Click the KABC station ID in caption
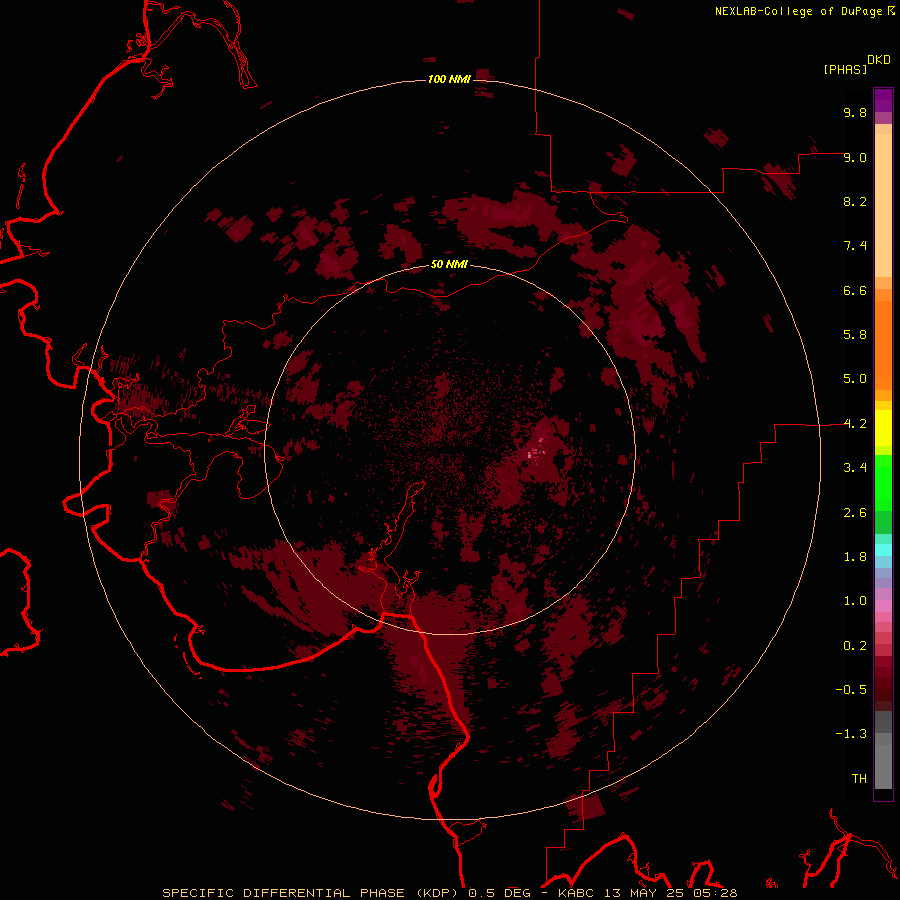Image resolution: width=900 pixels, height=900 pixels. (577, 893)
